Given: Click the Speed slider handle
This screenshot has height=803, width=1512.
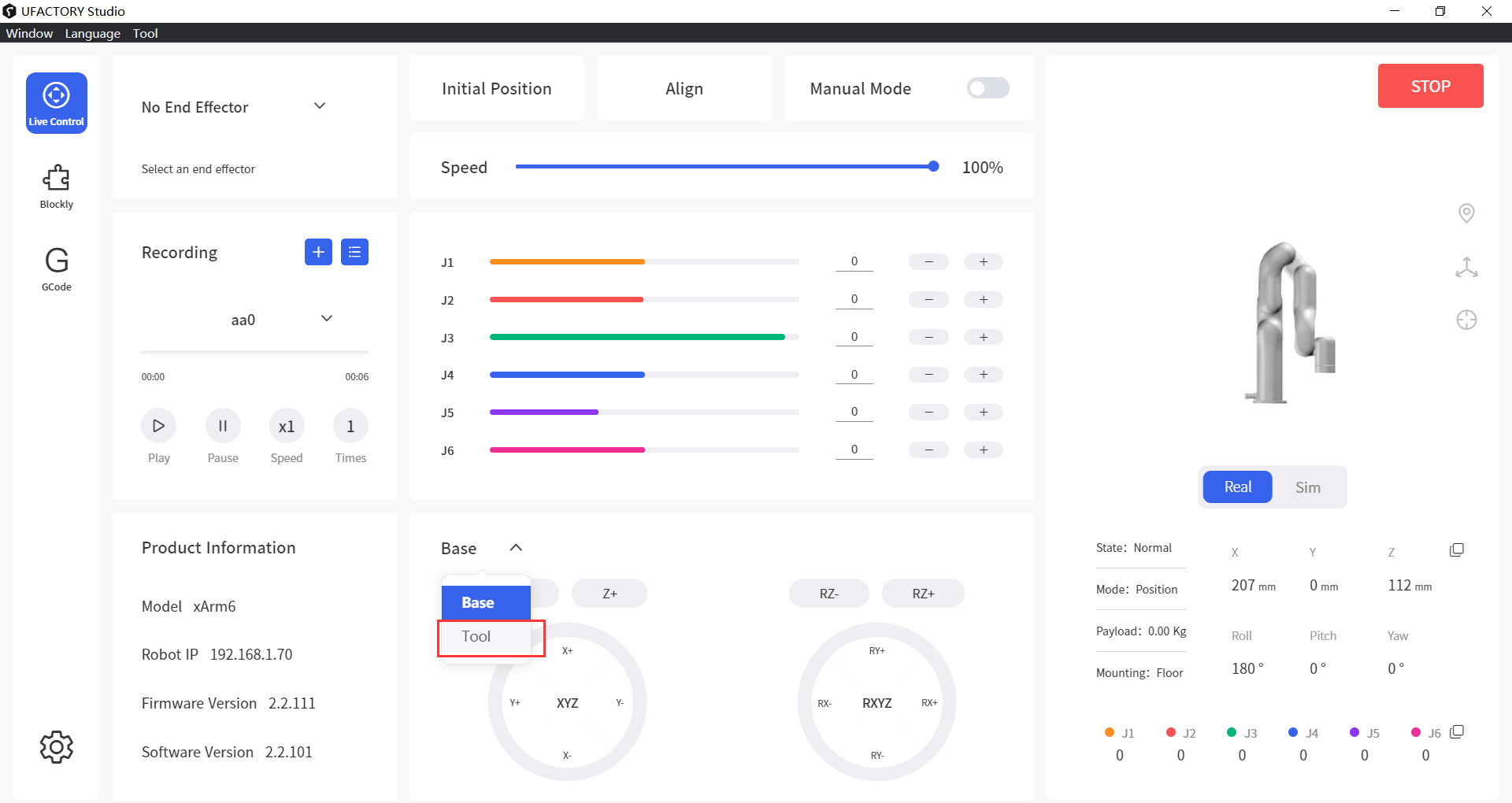Looking at the screenshot, I should (x=933, y=166).
